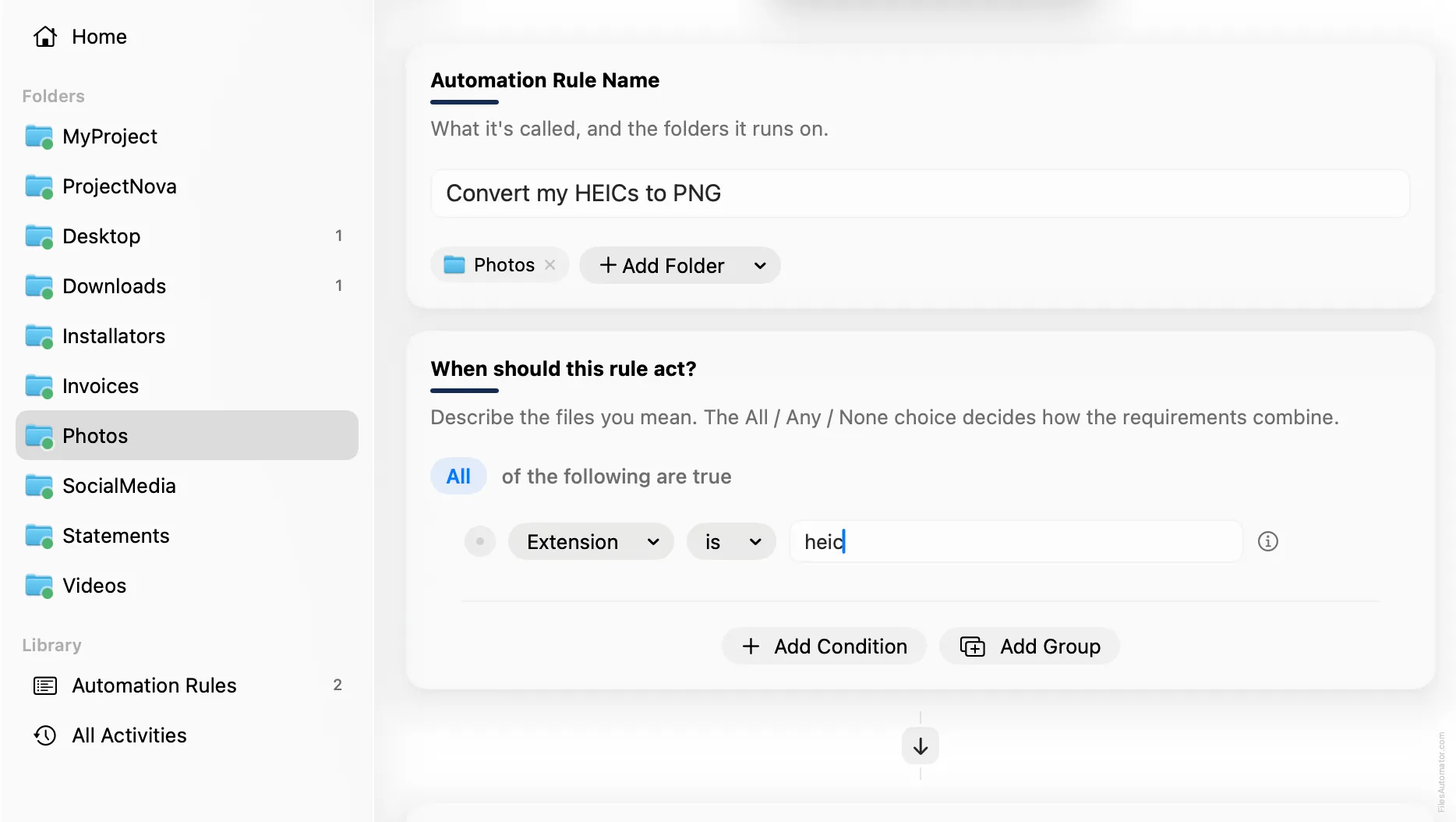Image resolution: width=1456 pixels, height=822 pixels.
Task: Click the Home house icon
Action: pyautogui.click(x=45, y=37)
